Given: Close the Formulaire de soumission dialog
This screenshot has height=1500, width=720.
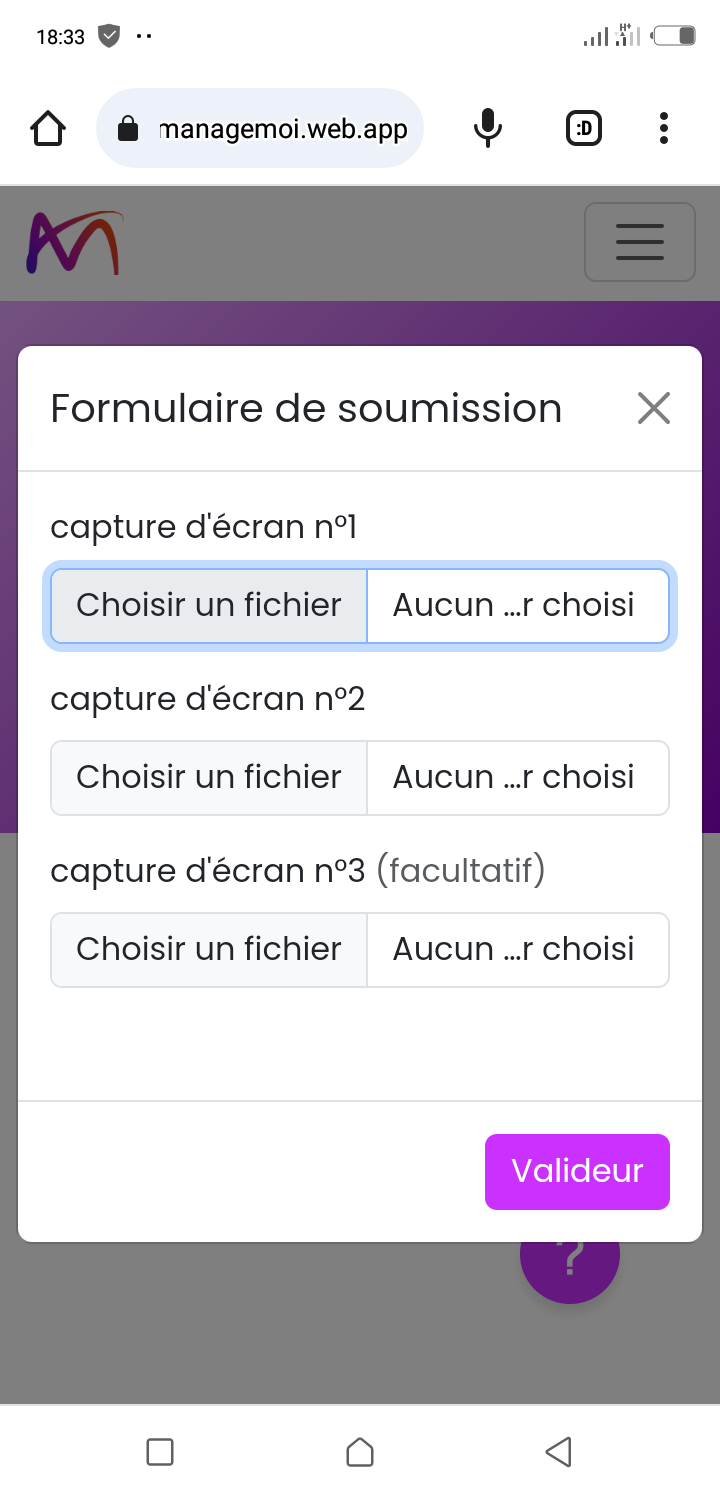Looking at the screenshot, I should 654,408.
